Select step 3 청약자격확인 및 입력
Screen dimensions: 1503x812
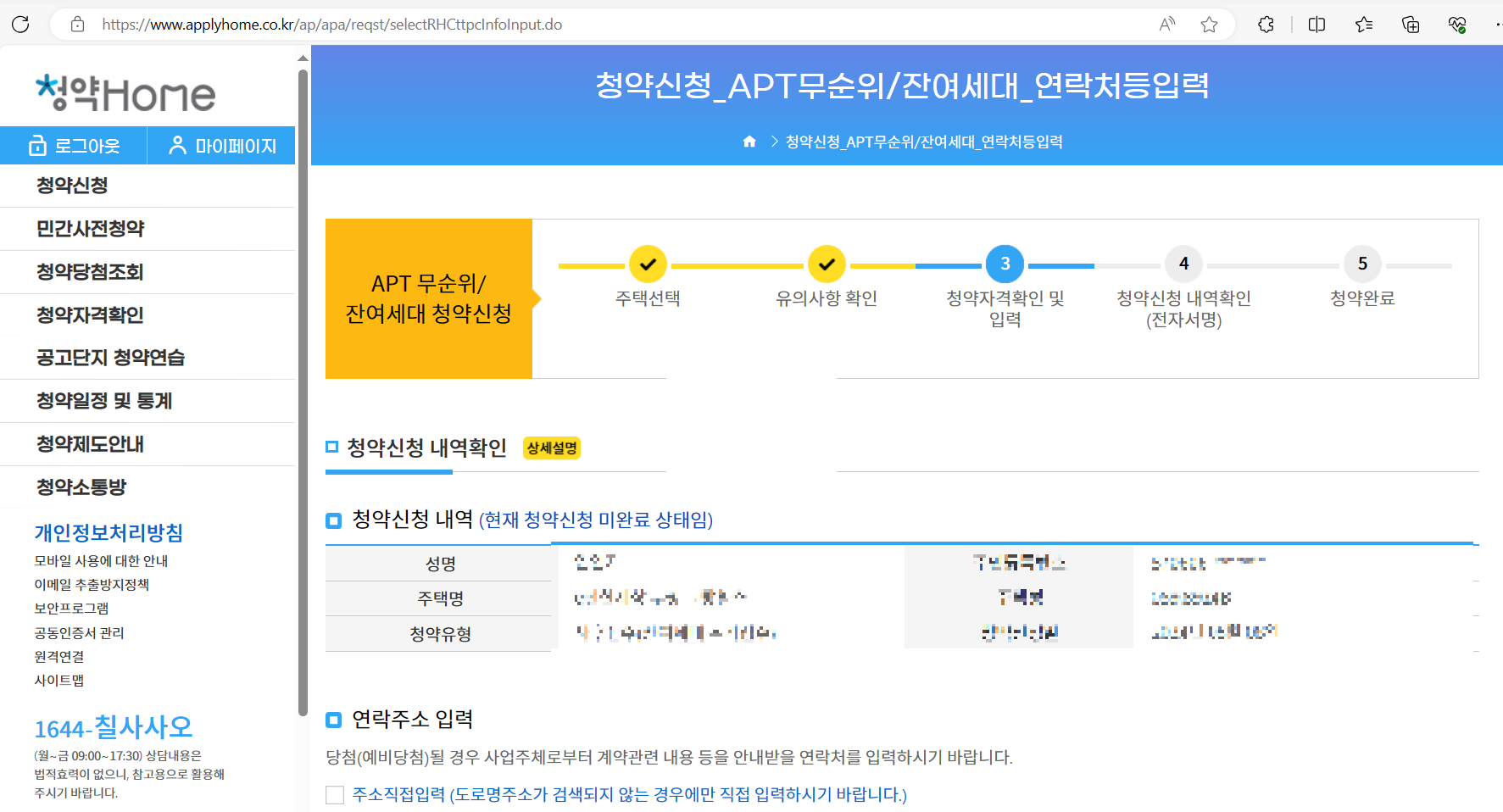(x=1005, y=264)
